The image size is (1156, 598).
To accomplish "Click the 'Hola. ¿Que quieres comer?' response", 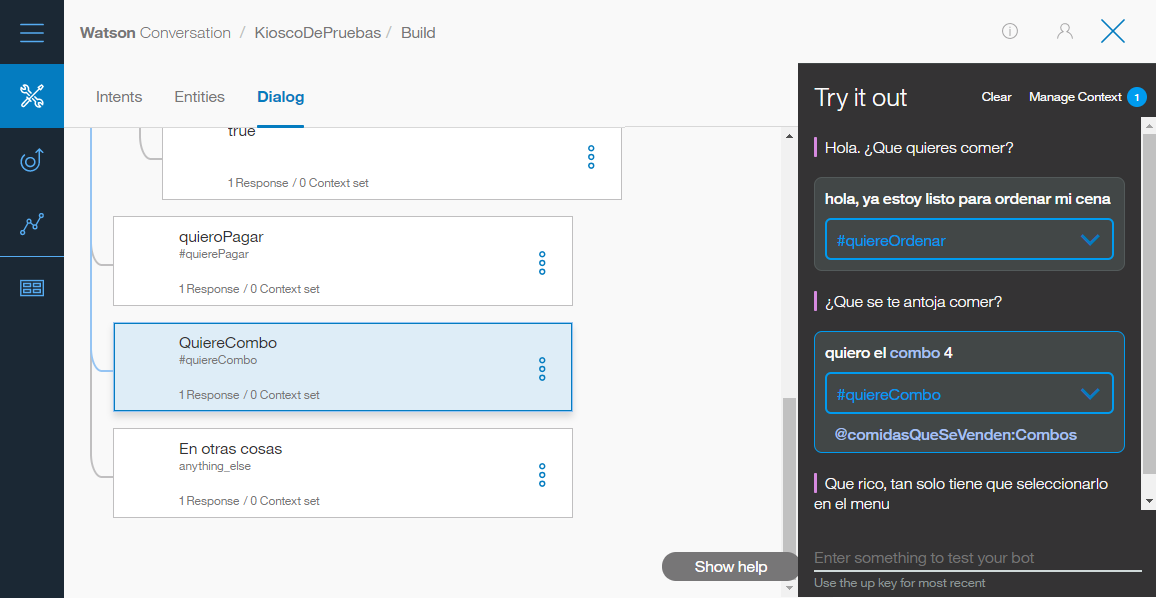I will point(919,147).
